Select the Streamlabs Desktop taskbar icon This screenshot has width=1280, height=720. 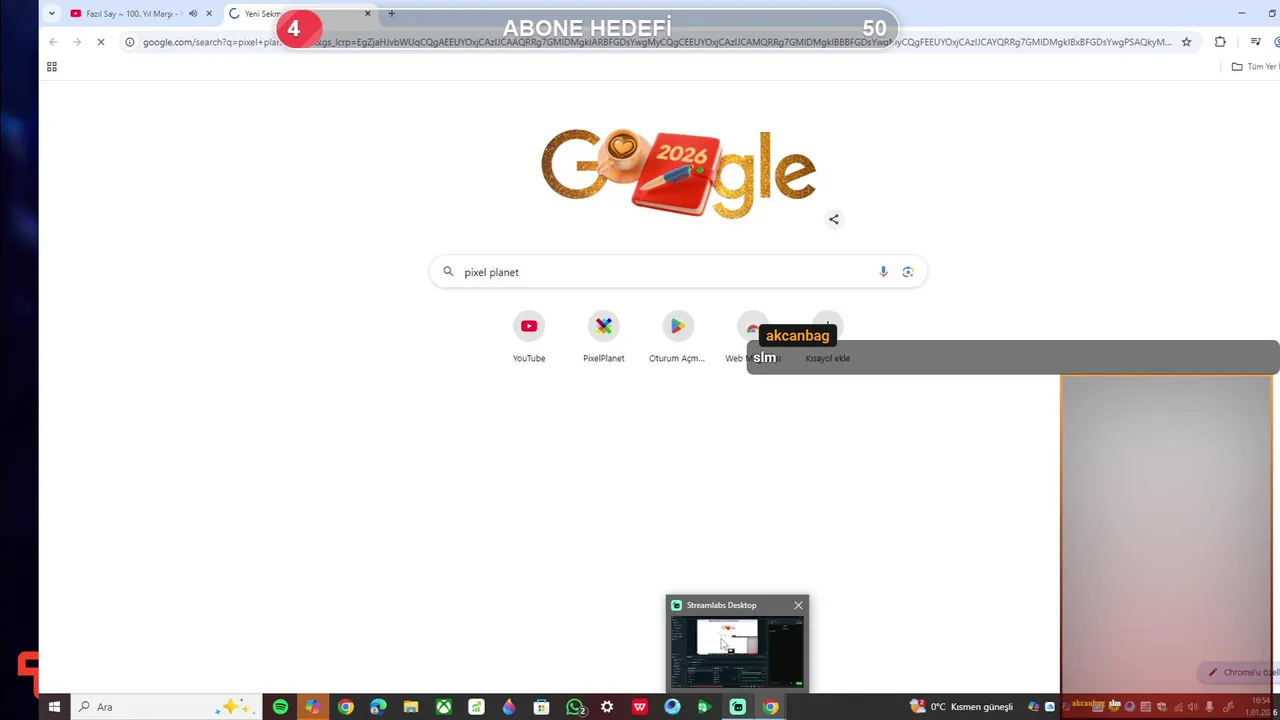pyautogui.click(x=737, y=707)
